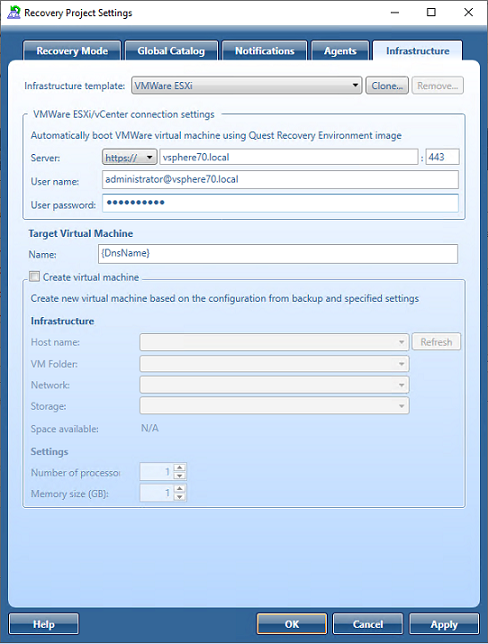Click the Number of processors value box
Image resolution: width=488 pixels, height=644 pixels.
tap(157, 472)
